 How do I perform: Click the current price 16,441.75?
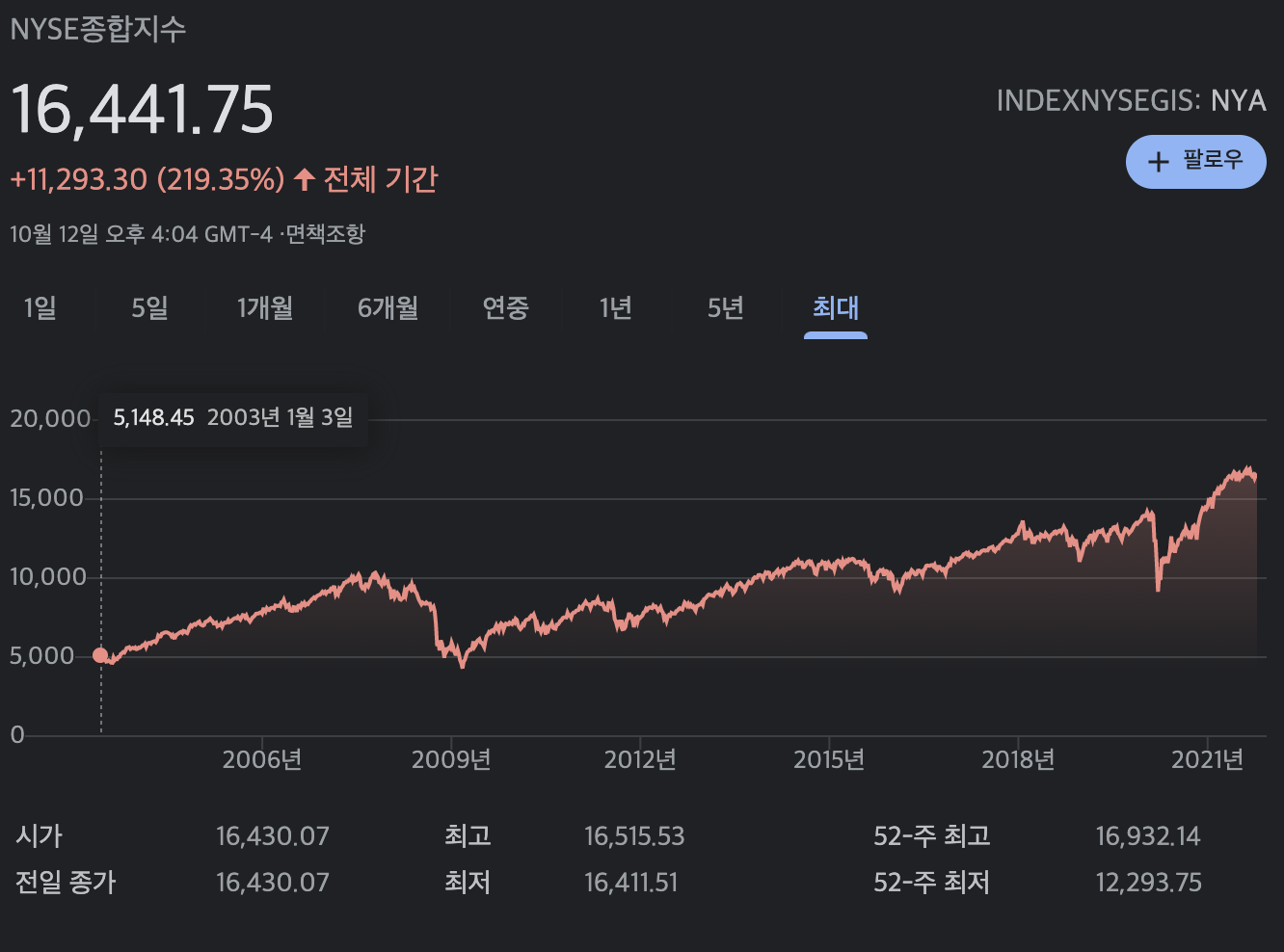pyautogui.click(x=142, y=109)
